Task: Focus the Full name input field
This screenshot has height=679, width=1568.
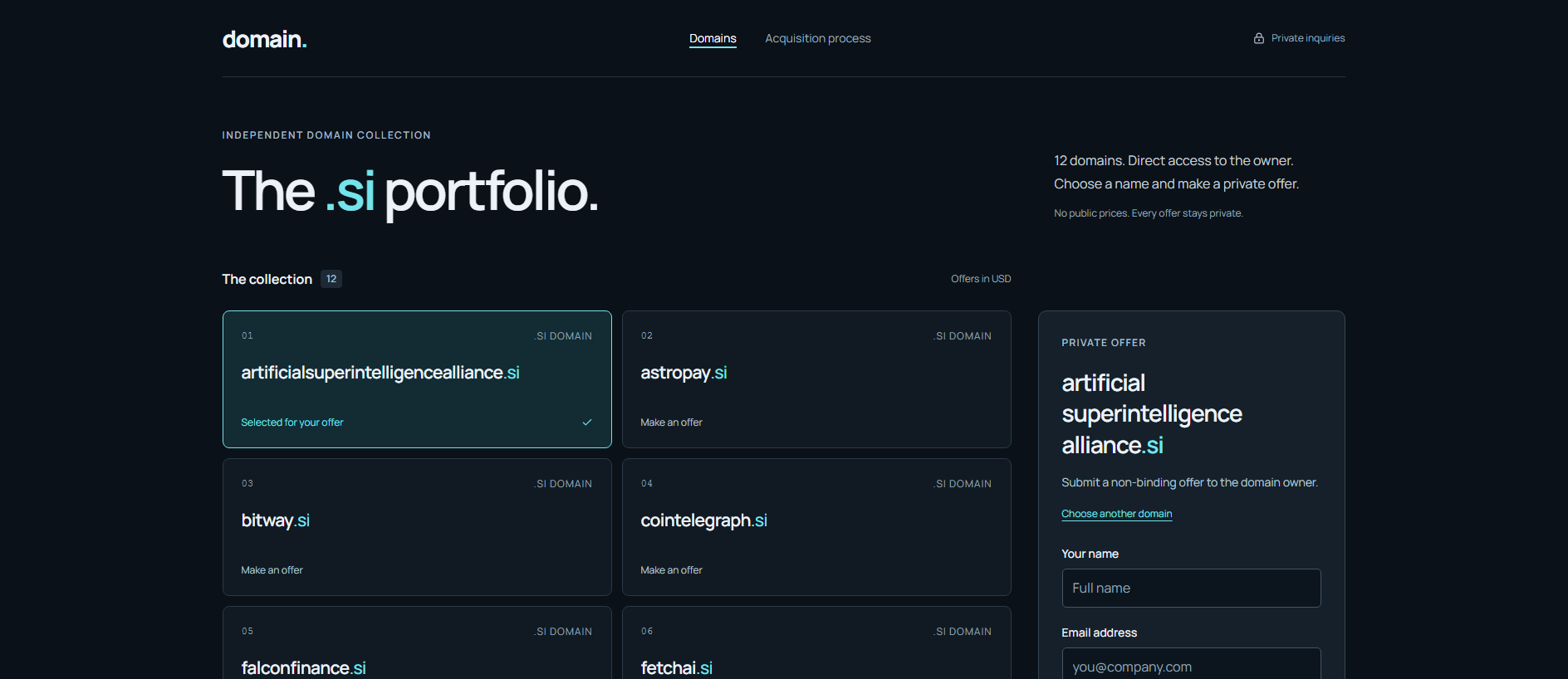Action: 1191,588
